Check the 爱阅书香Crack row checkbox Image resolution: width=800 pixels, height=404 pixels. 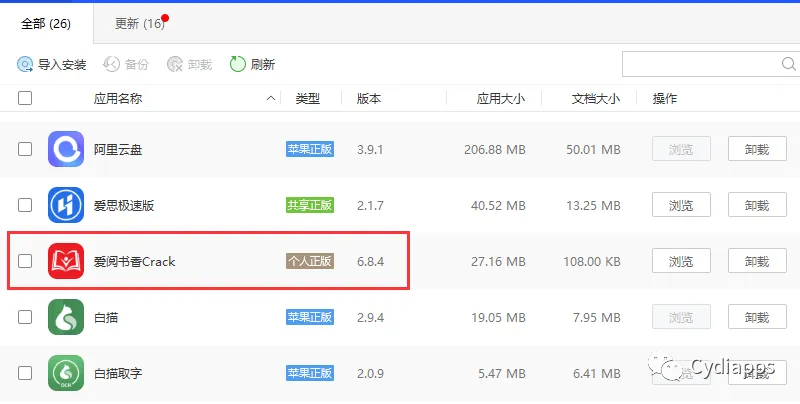(25, 261)
